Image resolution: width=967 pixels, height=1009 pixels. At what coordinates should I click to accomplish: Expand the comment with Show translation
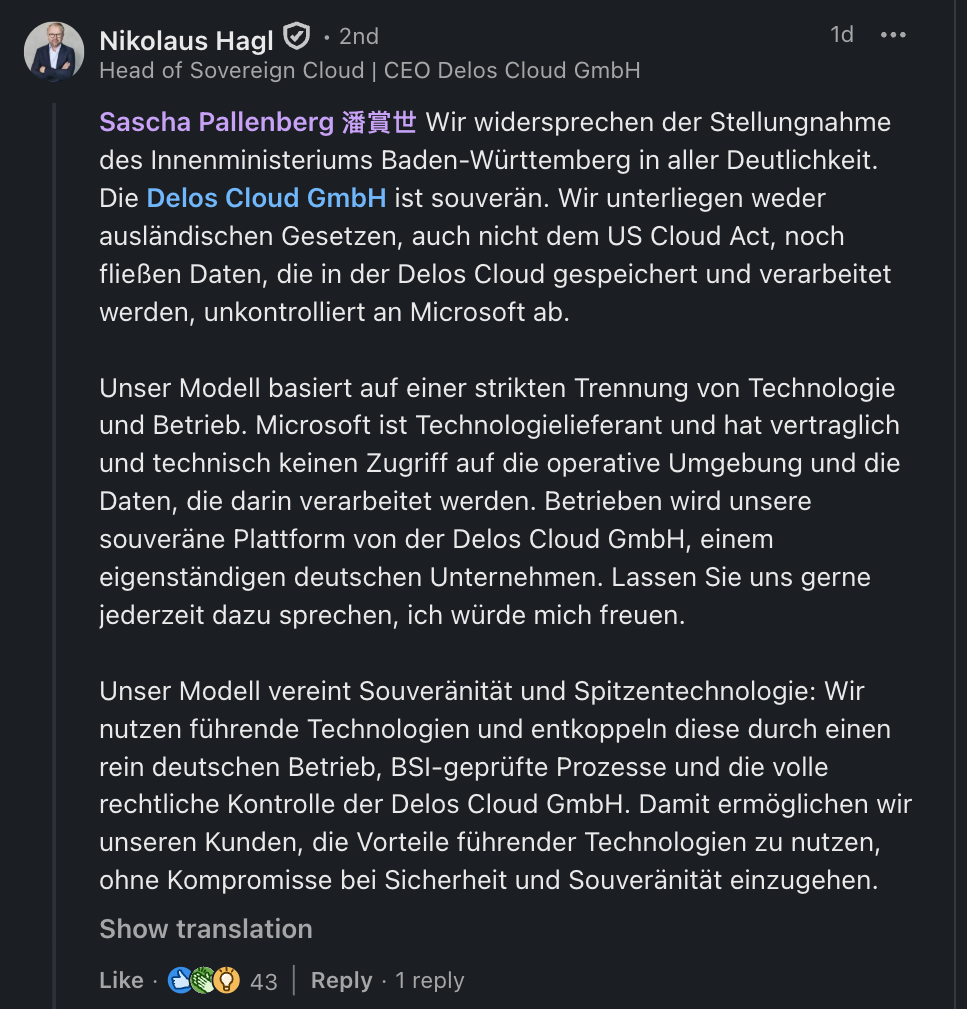coord(205,929)
